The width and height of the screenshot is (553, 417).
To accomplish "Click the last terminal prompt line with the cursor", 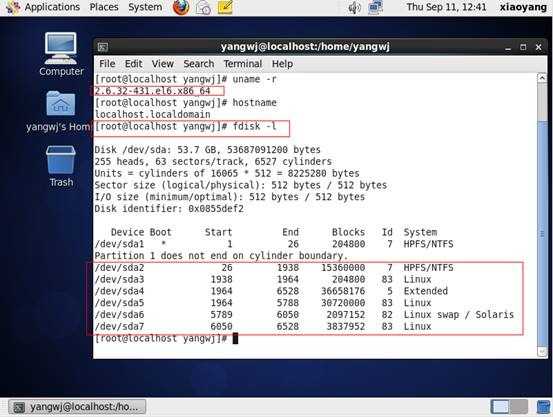I will click(166, 338).
